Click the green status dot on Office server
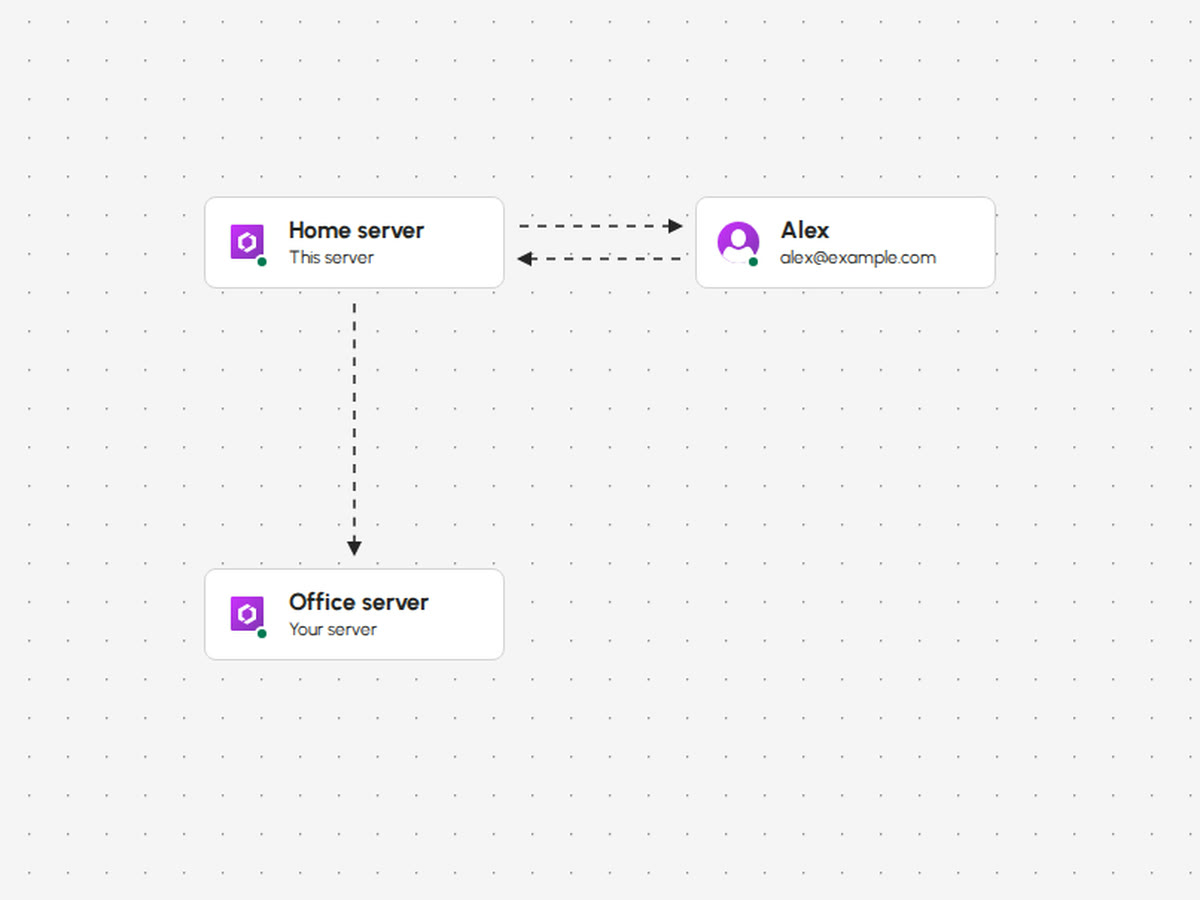 (x=262, y=633)
